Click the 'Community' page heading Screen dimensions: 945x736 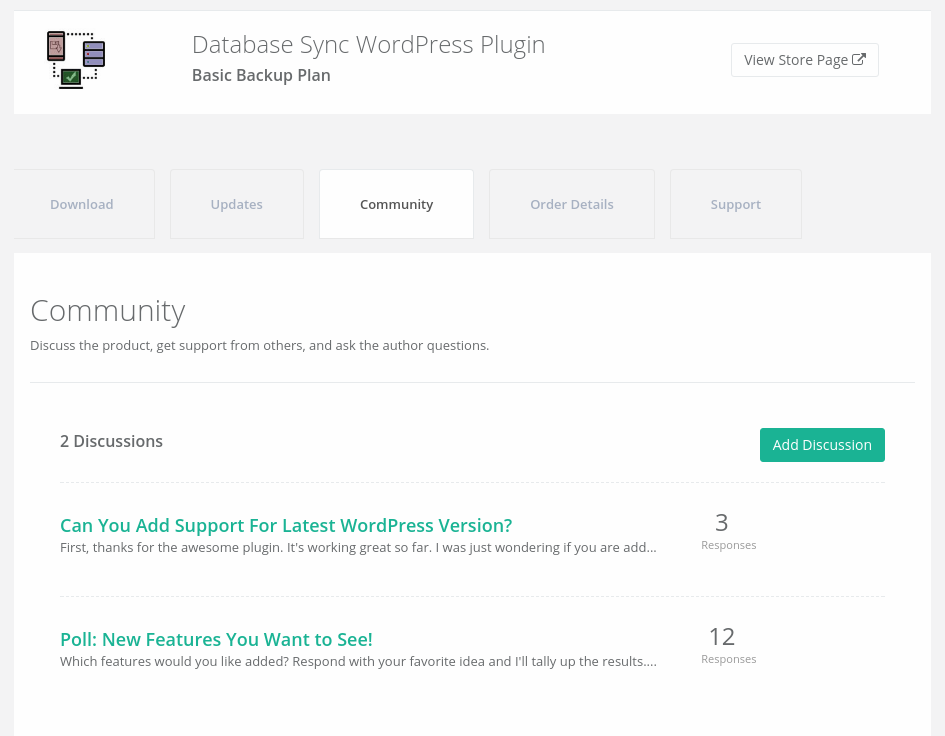(108, 311)
